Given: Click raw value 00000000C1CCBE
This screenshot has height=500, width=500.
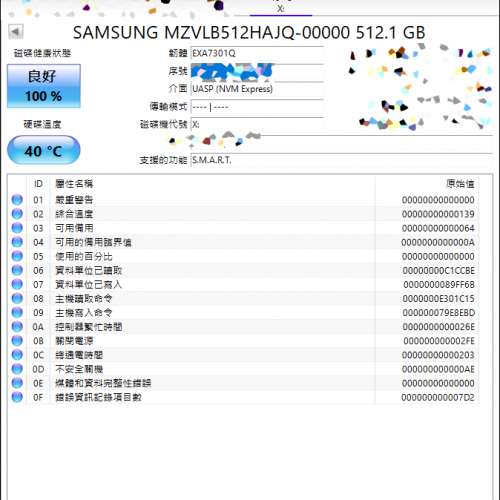Looking at the screenshot, I should pyautogui.click(x=438, y=271).
